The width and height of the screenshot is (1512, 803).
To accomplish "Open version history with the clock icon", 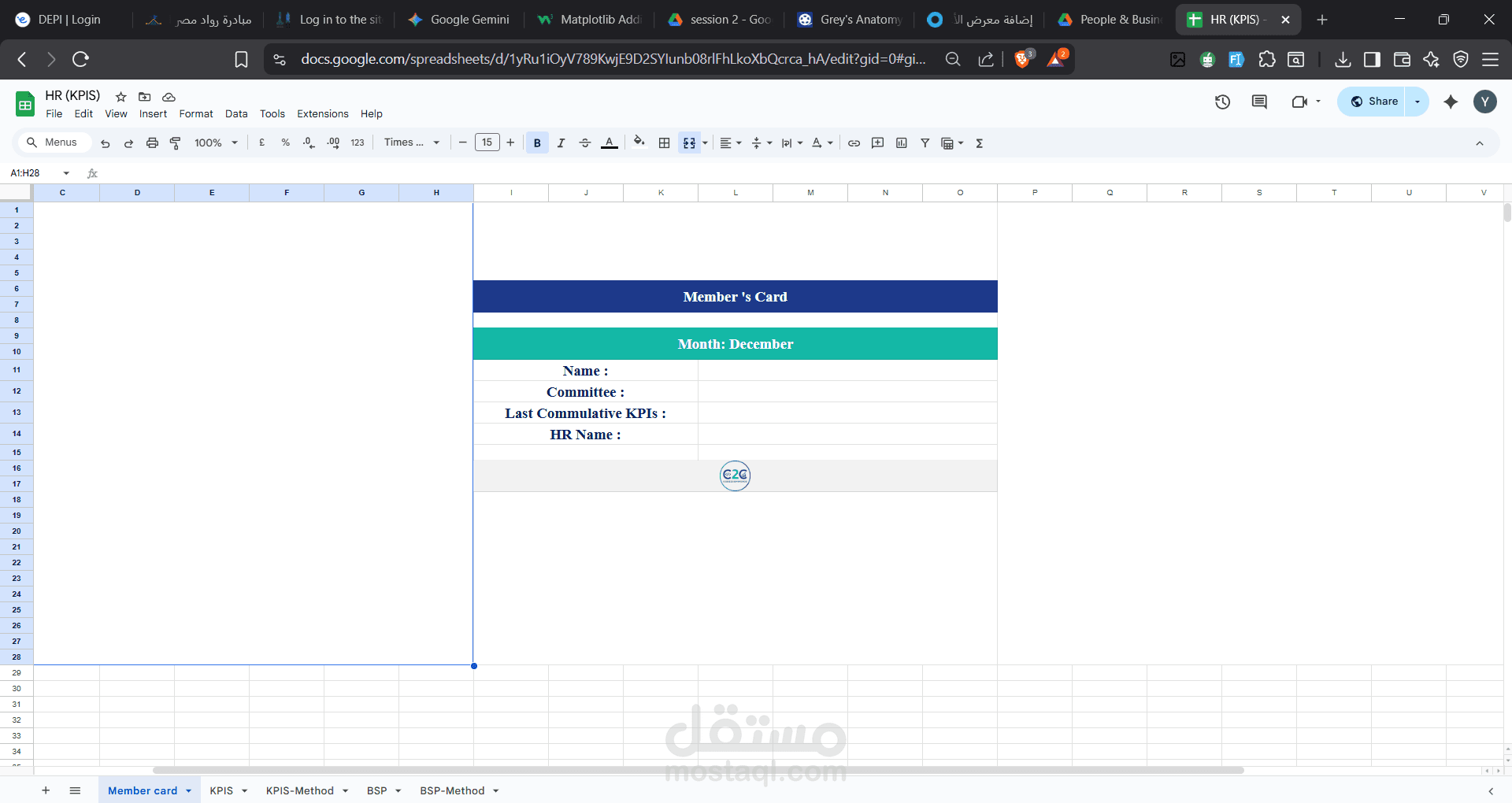I will coord(1221,102).
